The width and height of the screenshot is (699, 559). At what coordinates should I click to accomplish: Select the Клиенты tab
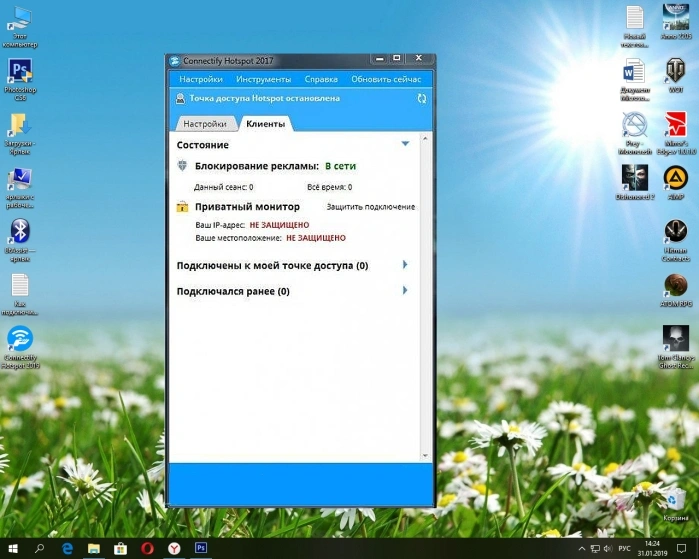(x=266, y=124)
